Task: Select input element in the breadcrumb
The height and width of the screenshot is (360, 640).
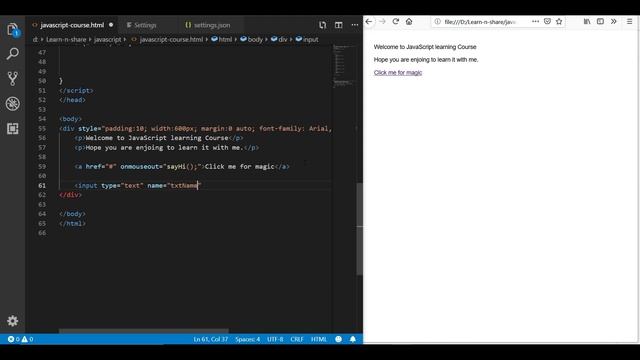Action: [310, 40]
